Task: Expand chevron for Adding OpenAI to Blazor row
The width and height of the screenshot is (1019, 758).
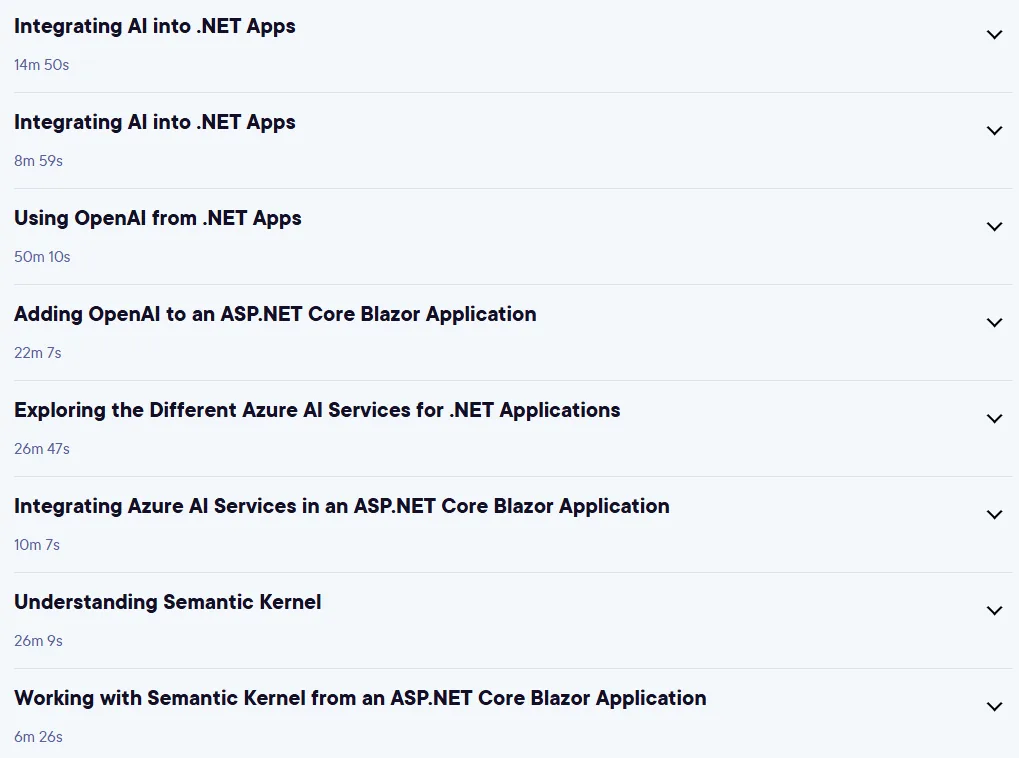Action: click(x=994, y=322)
